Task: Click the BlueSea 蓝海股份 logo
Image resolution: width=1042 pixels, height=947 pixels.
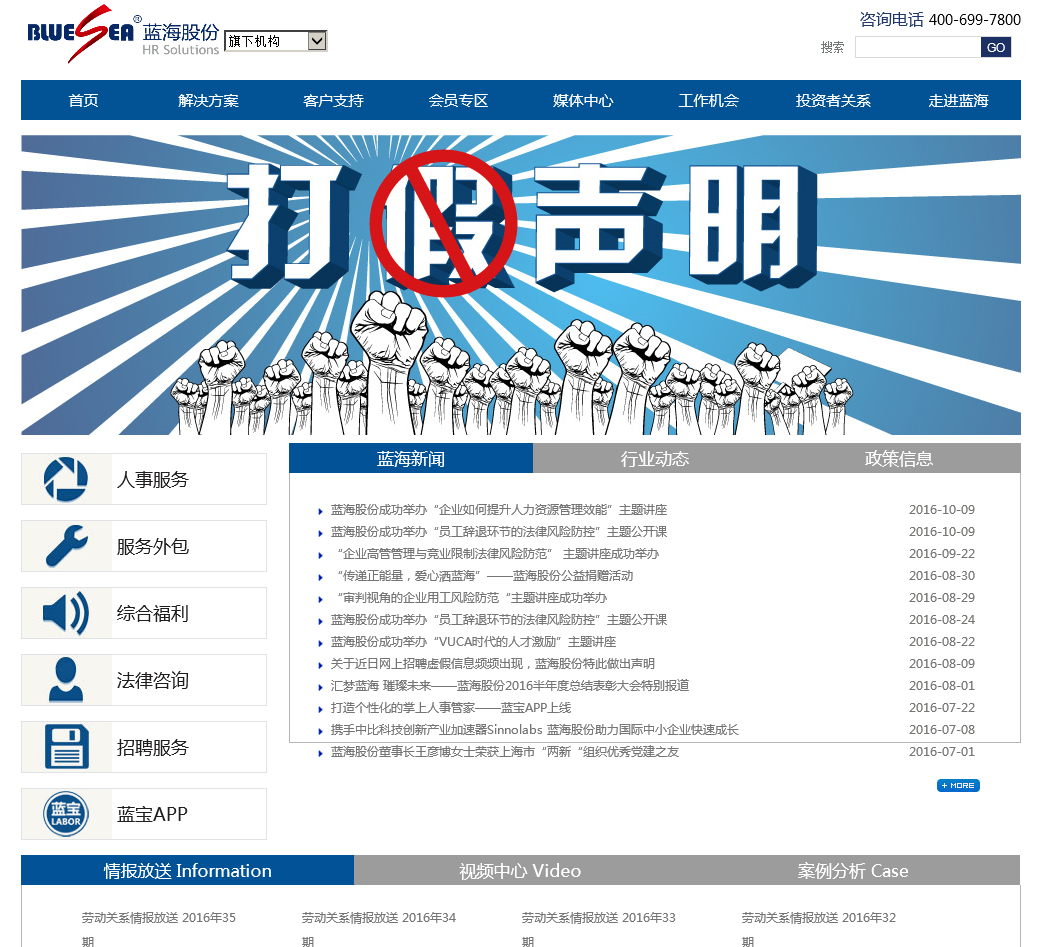Action: (124, 33)
